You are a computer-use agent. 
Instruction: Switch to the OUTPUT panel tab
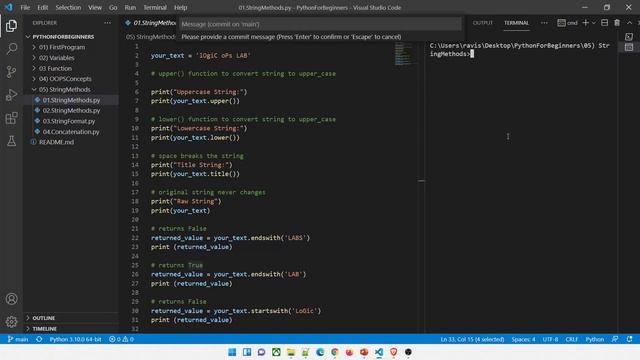[482, 23]
